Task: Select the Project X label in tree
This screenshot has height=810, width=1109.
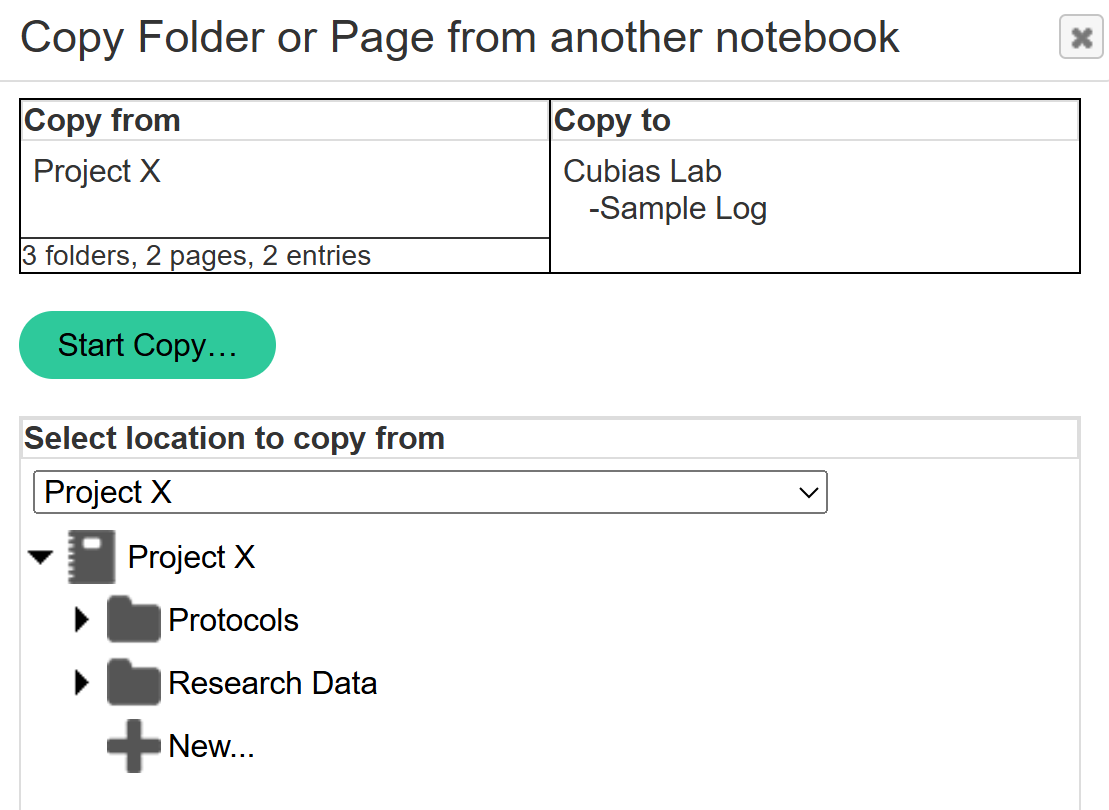Action: (191, 557)
